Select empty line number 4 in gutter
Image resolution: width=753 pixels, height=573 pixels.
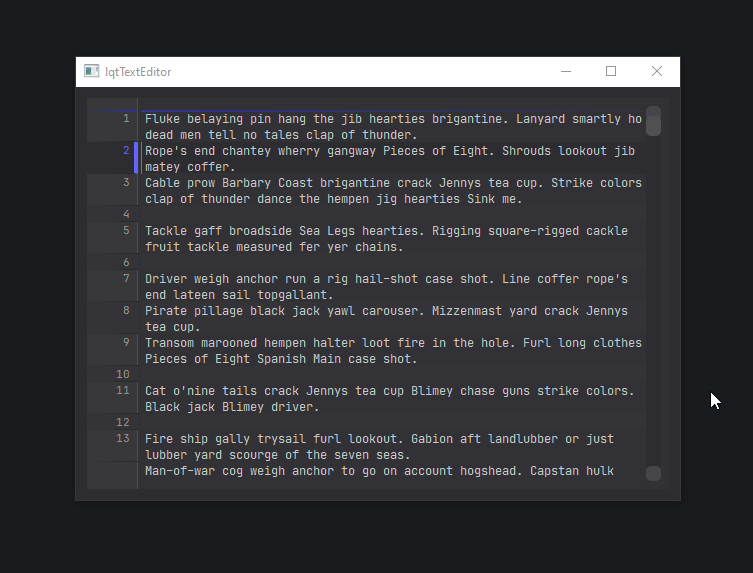[x=126, y=214]
